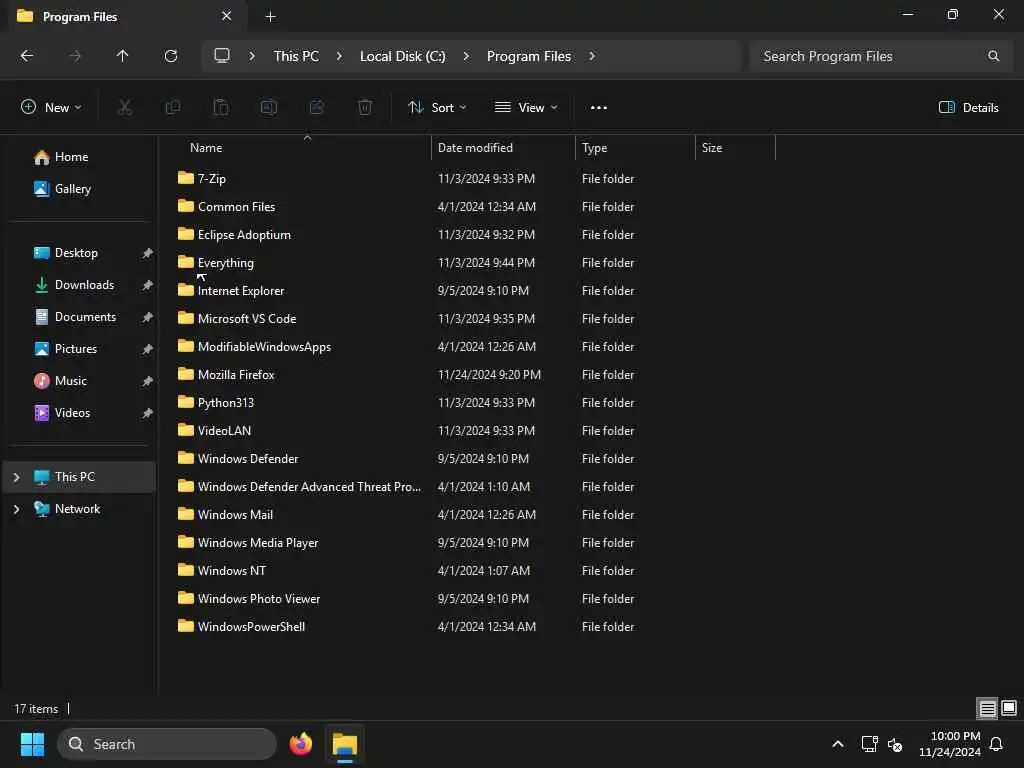This screenshot has width=1024, height=768.
Task: Unpin Music using its pin icon
Action: (148, 381)
